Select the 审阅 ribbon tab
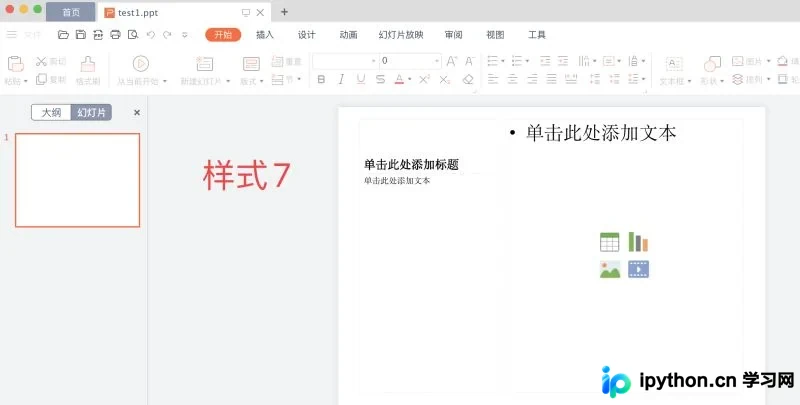800x405 pixels. click(454, 35)
